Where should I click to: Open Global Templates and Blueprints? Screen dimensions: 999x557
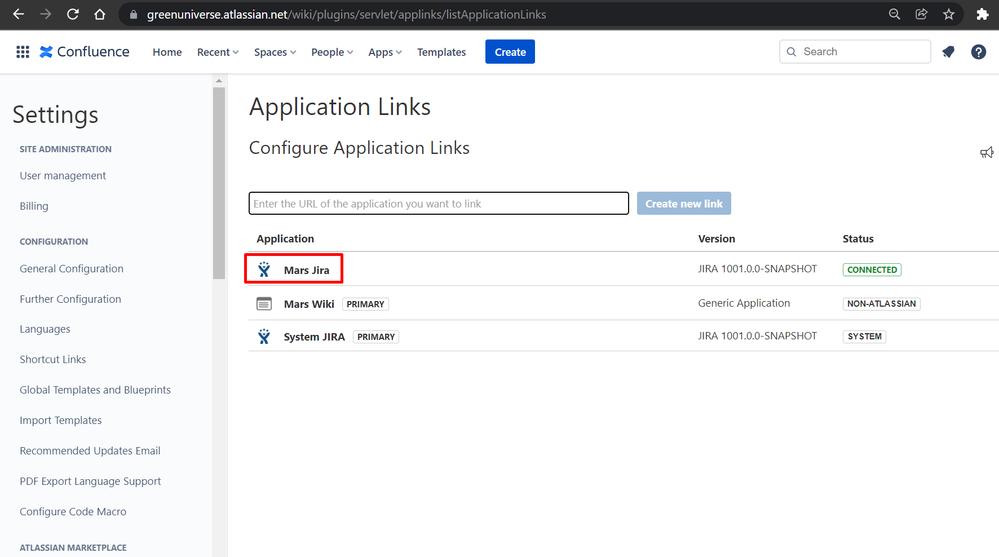(95, 389)
